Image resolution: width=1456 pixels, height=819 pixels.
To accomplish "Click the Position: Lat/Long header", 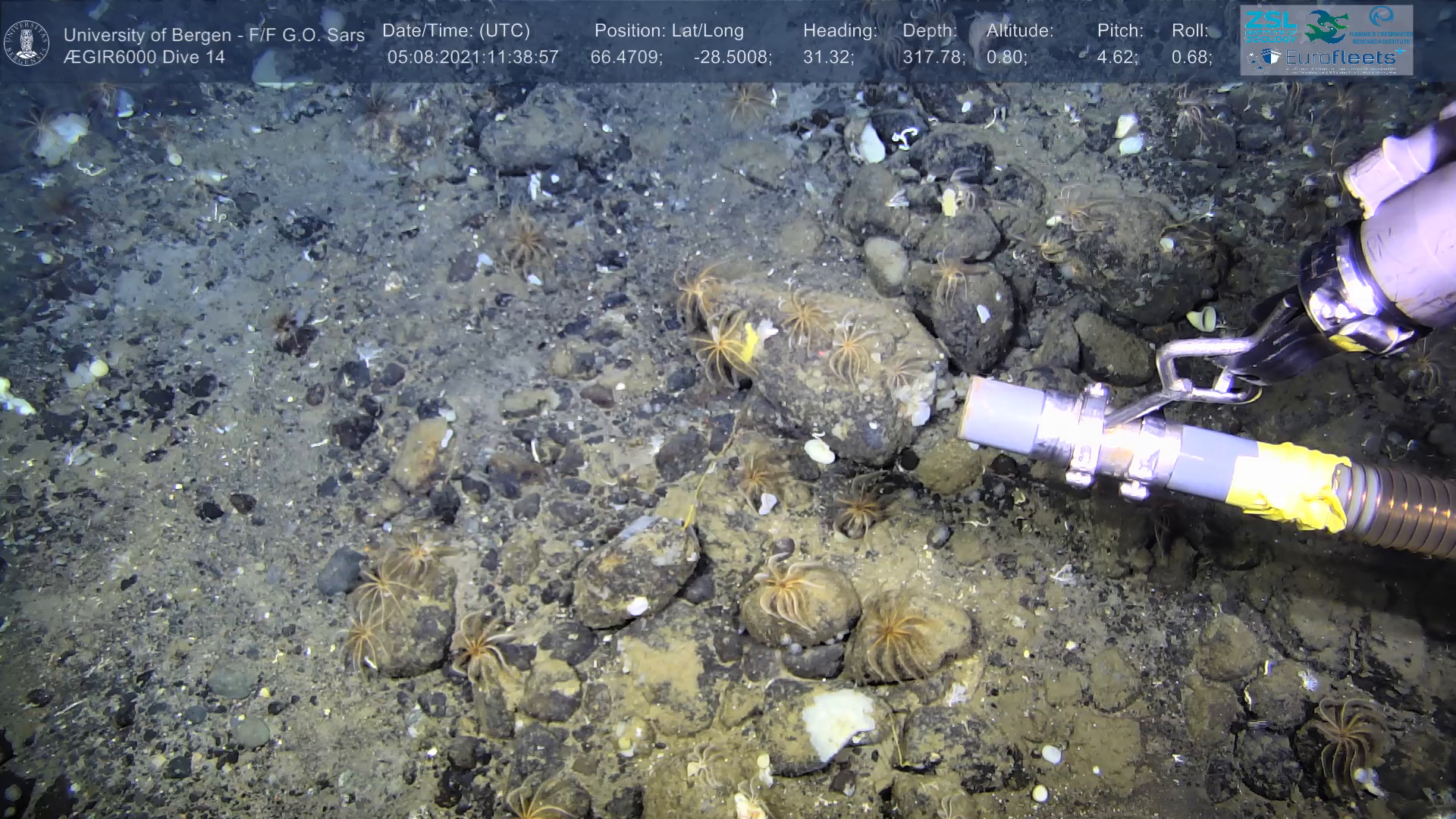I will click(669, 31).
